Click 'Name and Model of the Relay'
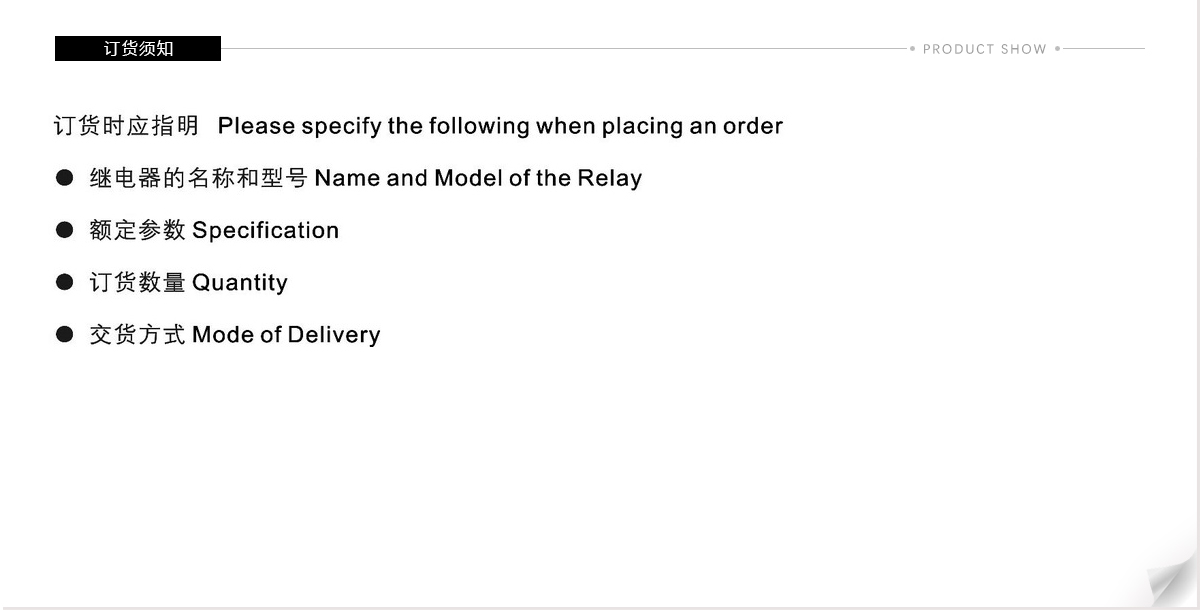This screenshot has width=1200, height=610. tap(478, 178)
